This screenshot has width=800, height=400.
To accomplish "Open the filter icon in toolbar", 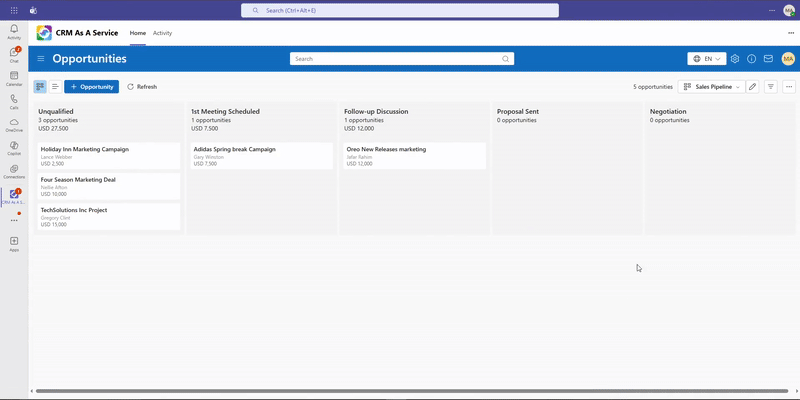I will [771, 87].
